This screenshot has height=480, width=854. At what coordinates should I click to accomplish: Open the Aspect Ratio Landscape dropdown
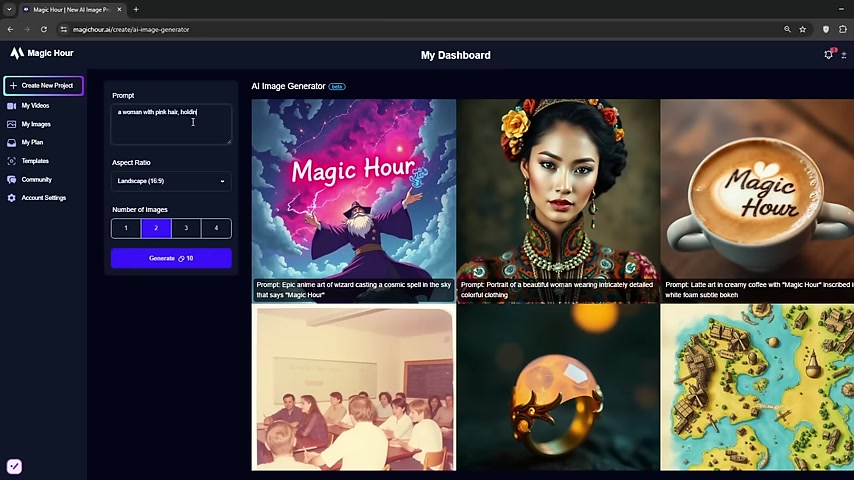[171, 181]
